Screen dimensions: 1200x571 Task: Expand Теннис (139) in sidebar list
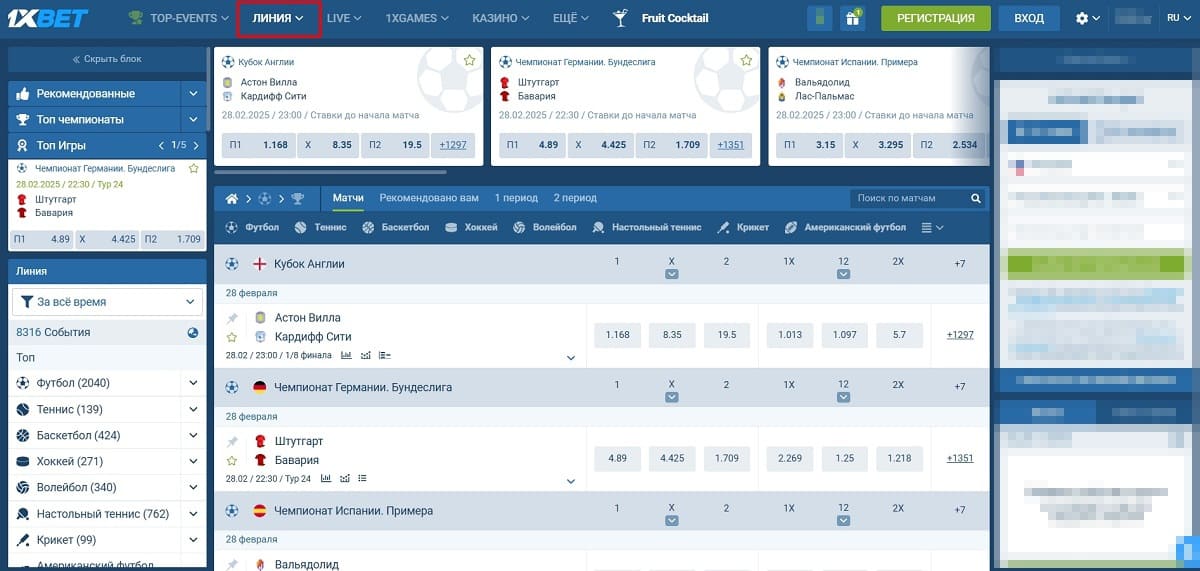coord(193,409)
